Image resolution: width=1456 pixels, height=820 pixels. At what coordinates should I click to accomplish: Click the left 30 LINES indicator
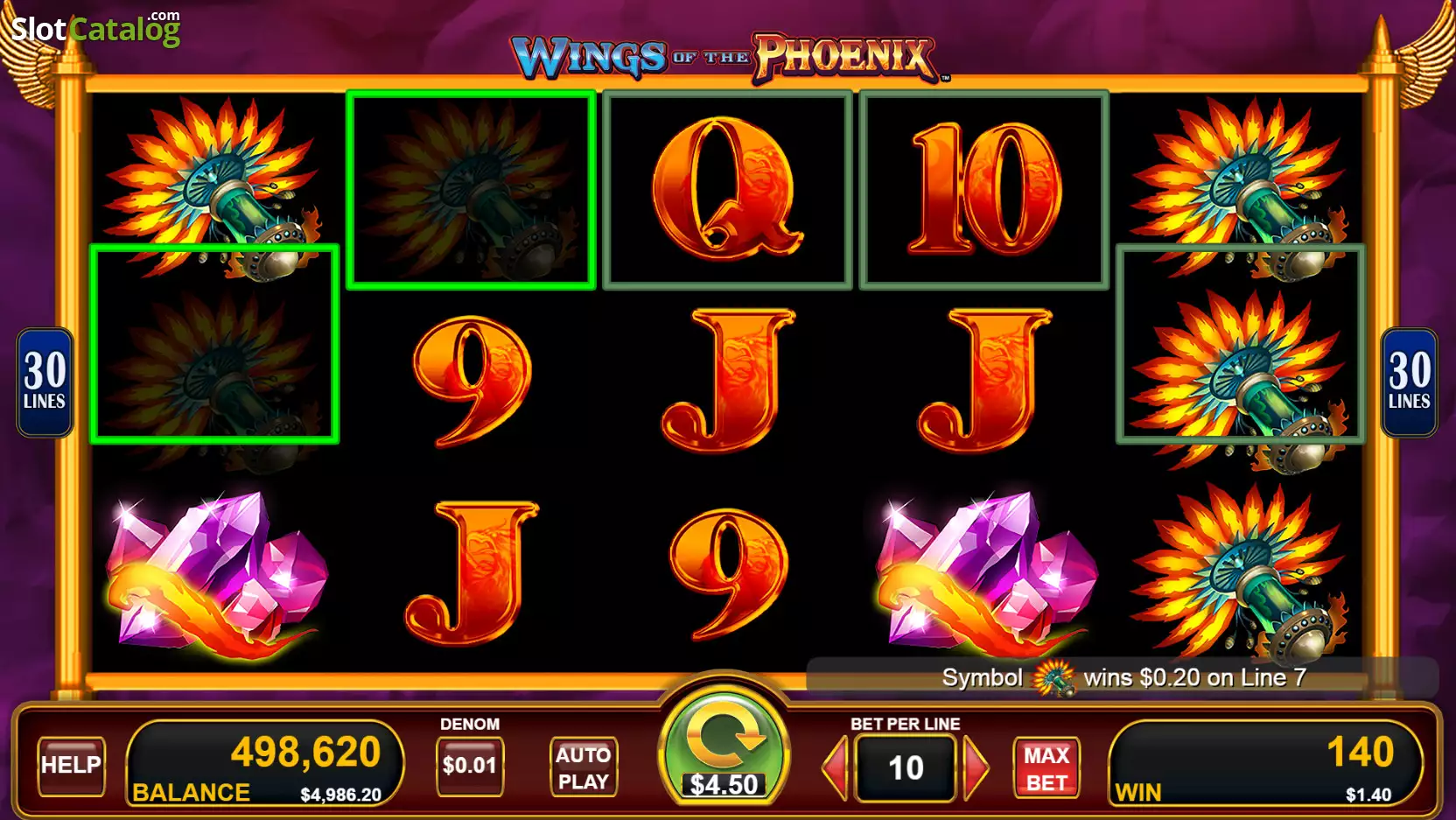[45, 382]
